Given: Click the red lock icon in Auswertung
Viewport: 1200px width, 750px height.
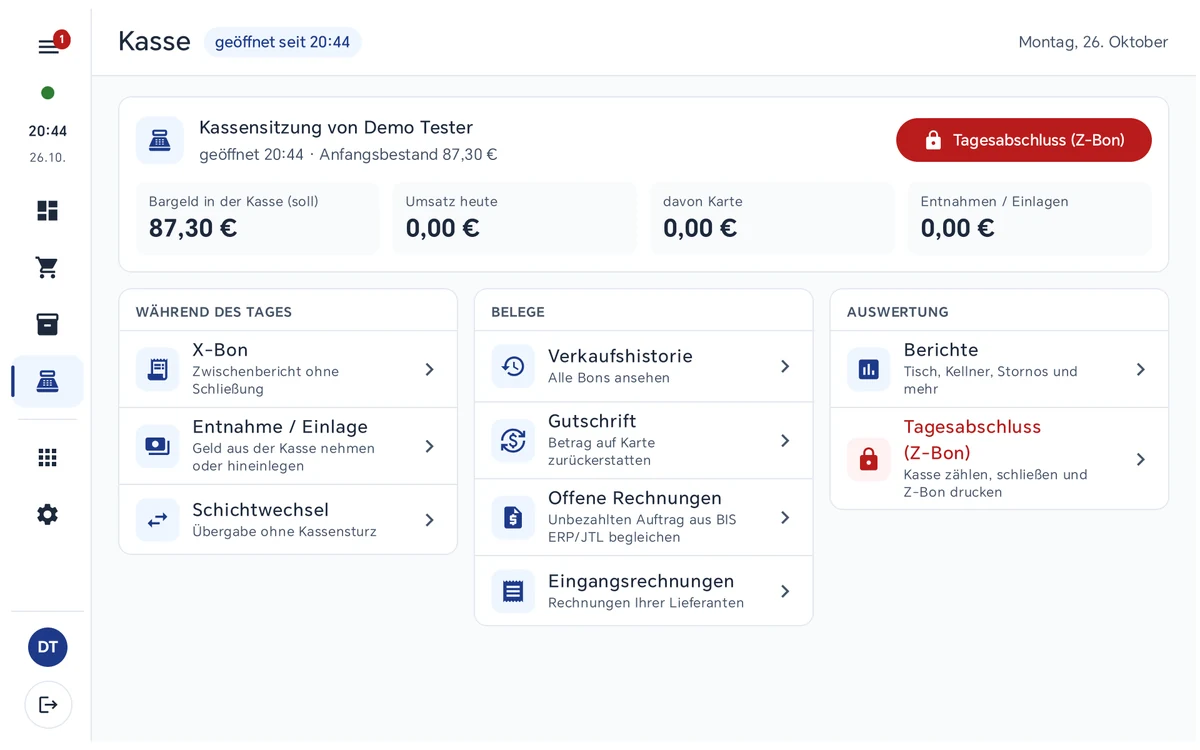Looking at the screenshot, I should pyautogui.click(x=869, y=459).
